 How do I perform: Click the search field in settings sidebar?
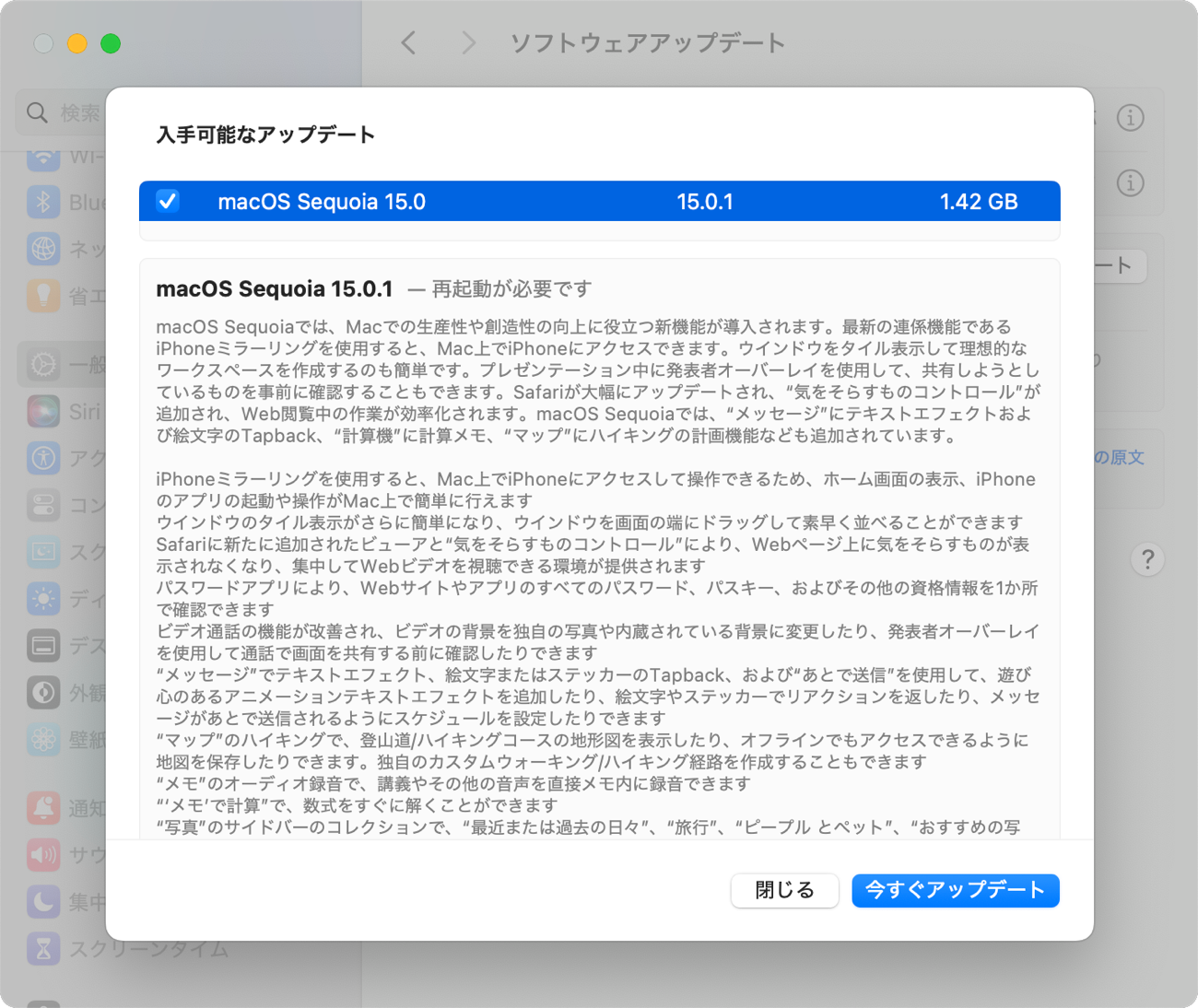point(61,112)
